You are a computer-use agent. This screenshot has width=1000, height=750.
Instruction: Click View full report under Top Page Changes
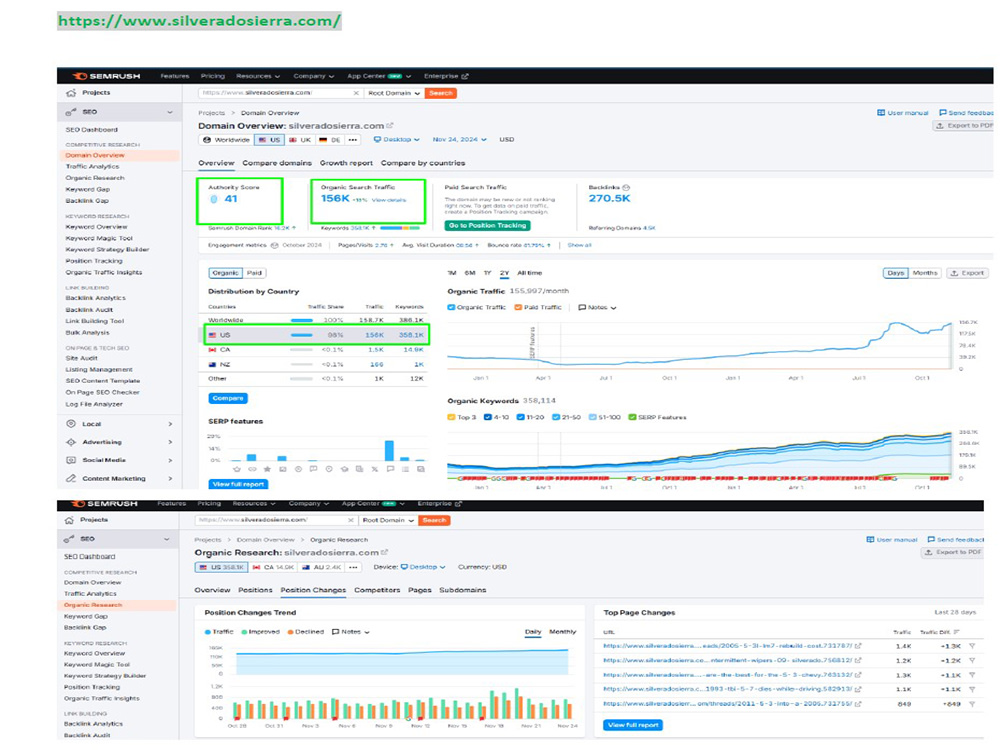[x=633, y=725]
